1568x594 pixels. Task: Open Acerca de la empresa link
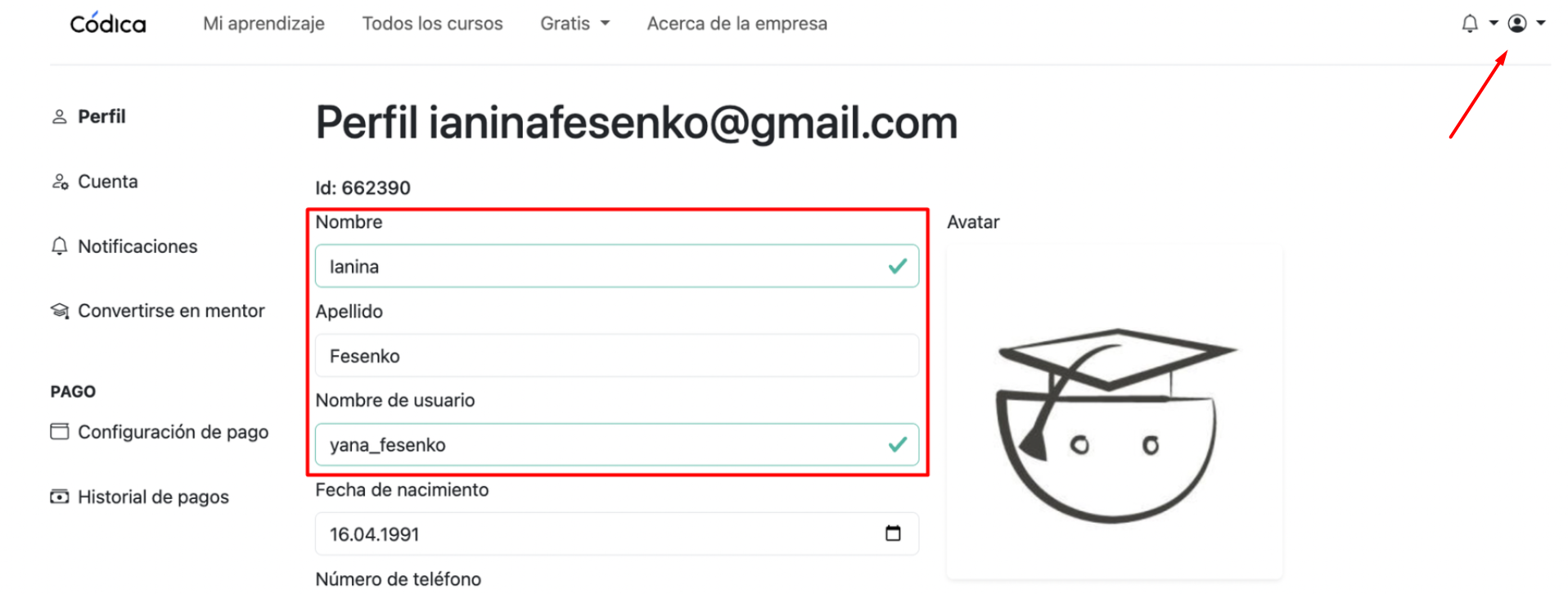[x=737, y=24]
